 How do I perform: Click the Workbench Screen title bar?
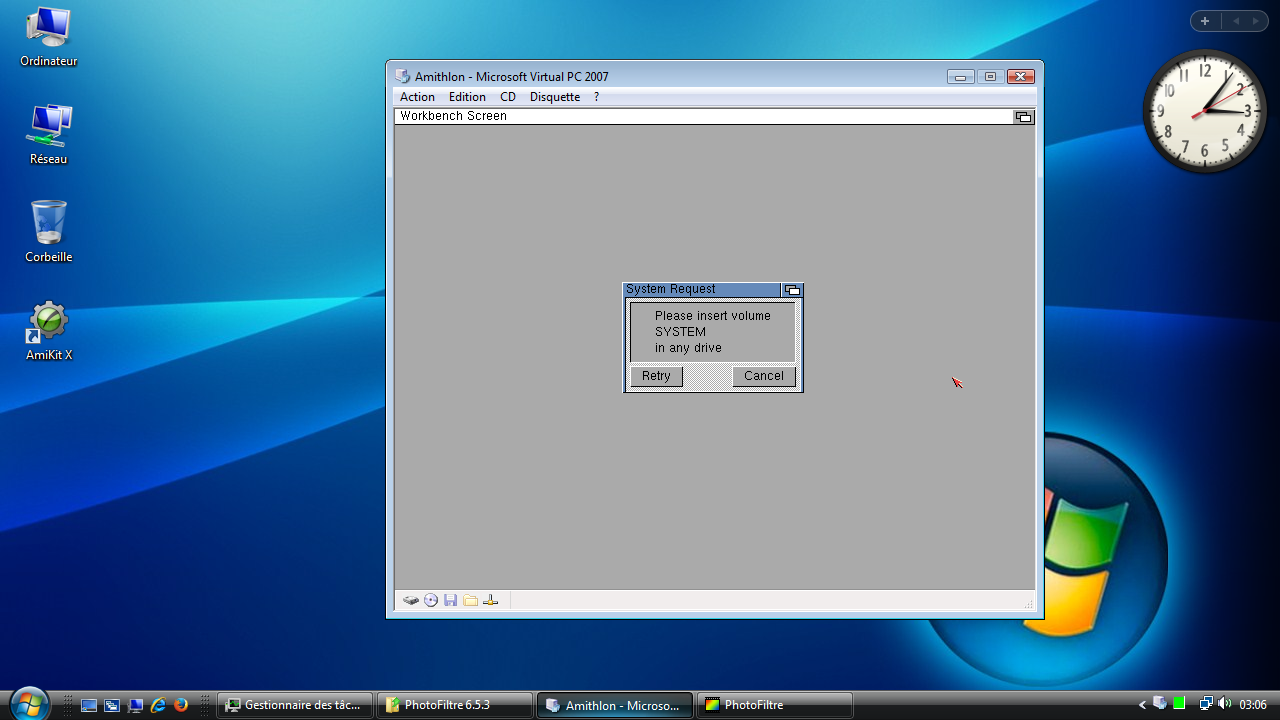[704, 117]
